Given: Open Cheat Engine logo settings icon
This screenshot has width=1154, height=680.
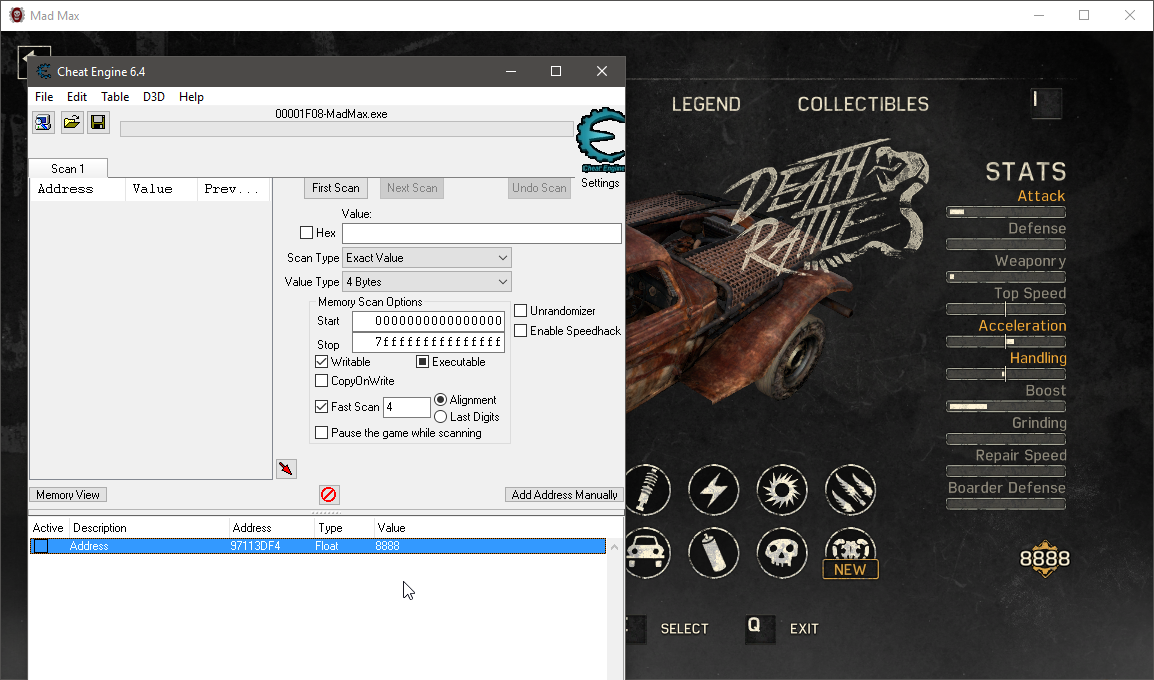Looking at the screenshot, I should pos(601,140).
